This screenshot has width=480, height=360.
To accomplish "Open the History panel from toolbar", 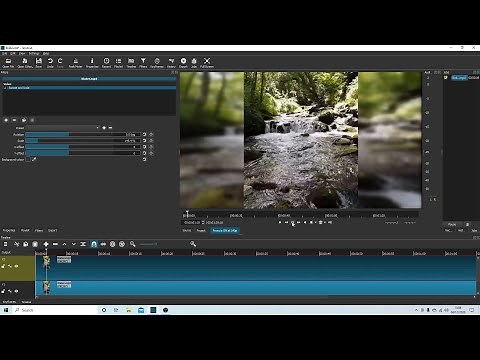I will point(171,62).
